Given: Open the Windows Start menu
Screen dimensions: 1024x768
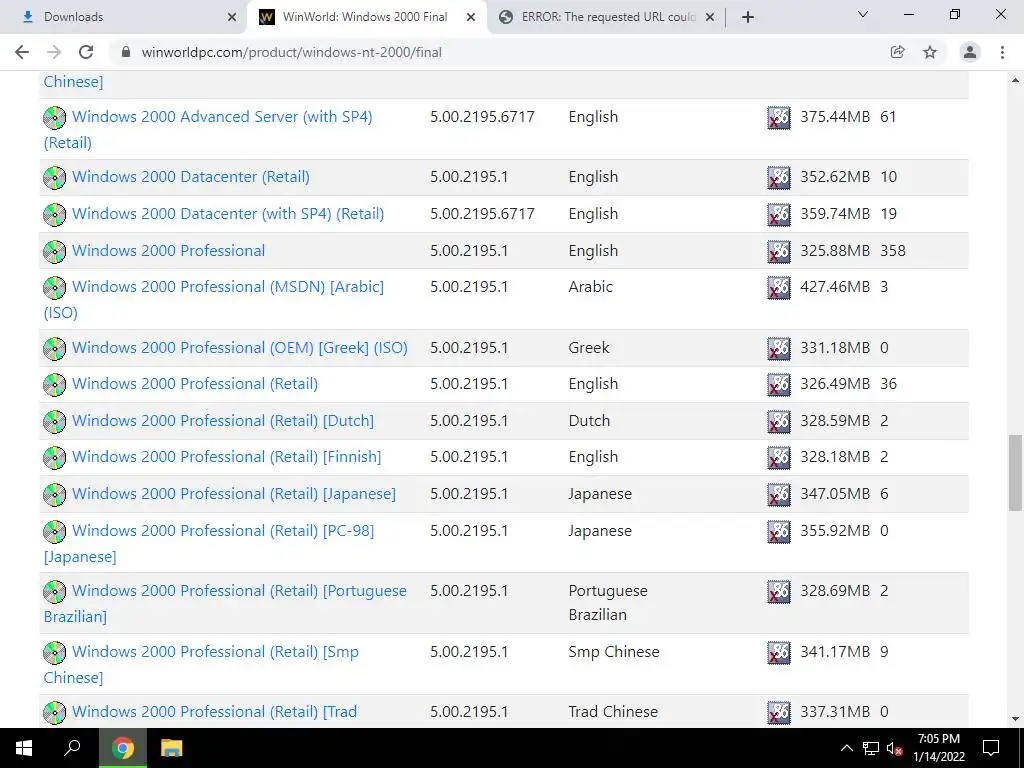Looking at the screenshot, I should (x=24, y=748).
